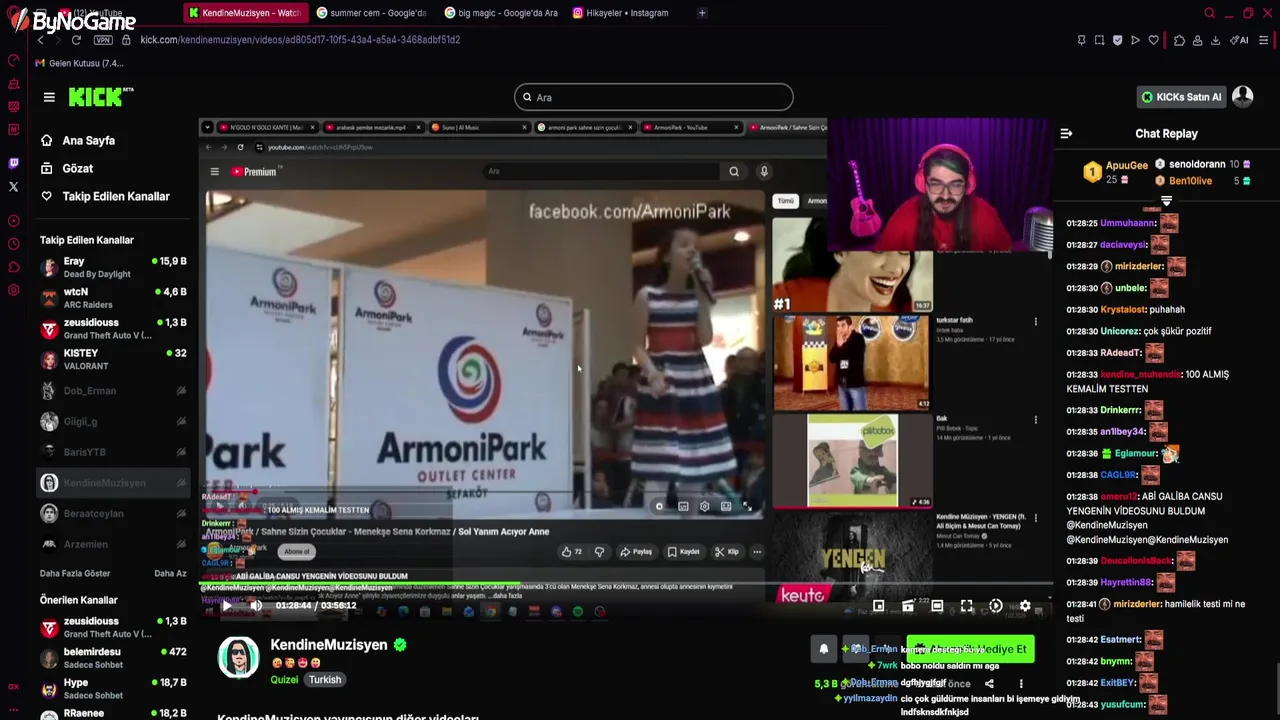Play the paused Kick video
Image resolution: width=1280 pixels, height=720 pixels.
click(x=227, y=605)
